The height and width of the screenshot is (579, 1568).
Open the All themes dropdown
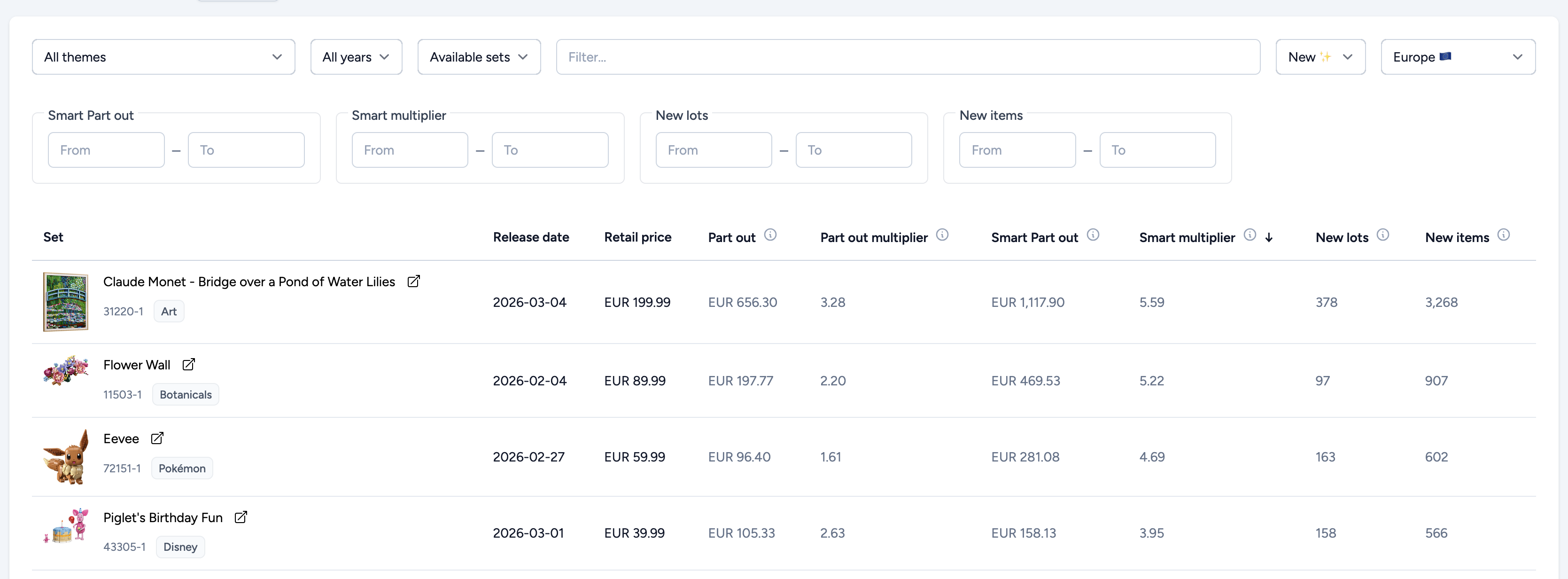[163, 56]
